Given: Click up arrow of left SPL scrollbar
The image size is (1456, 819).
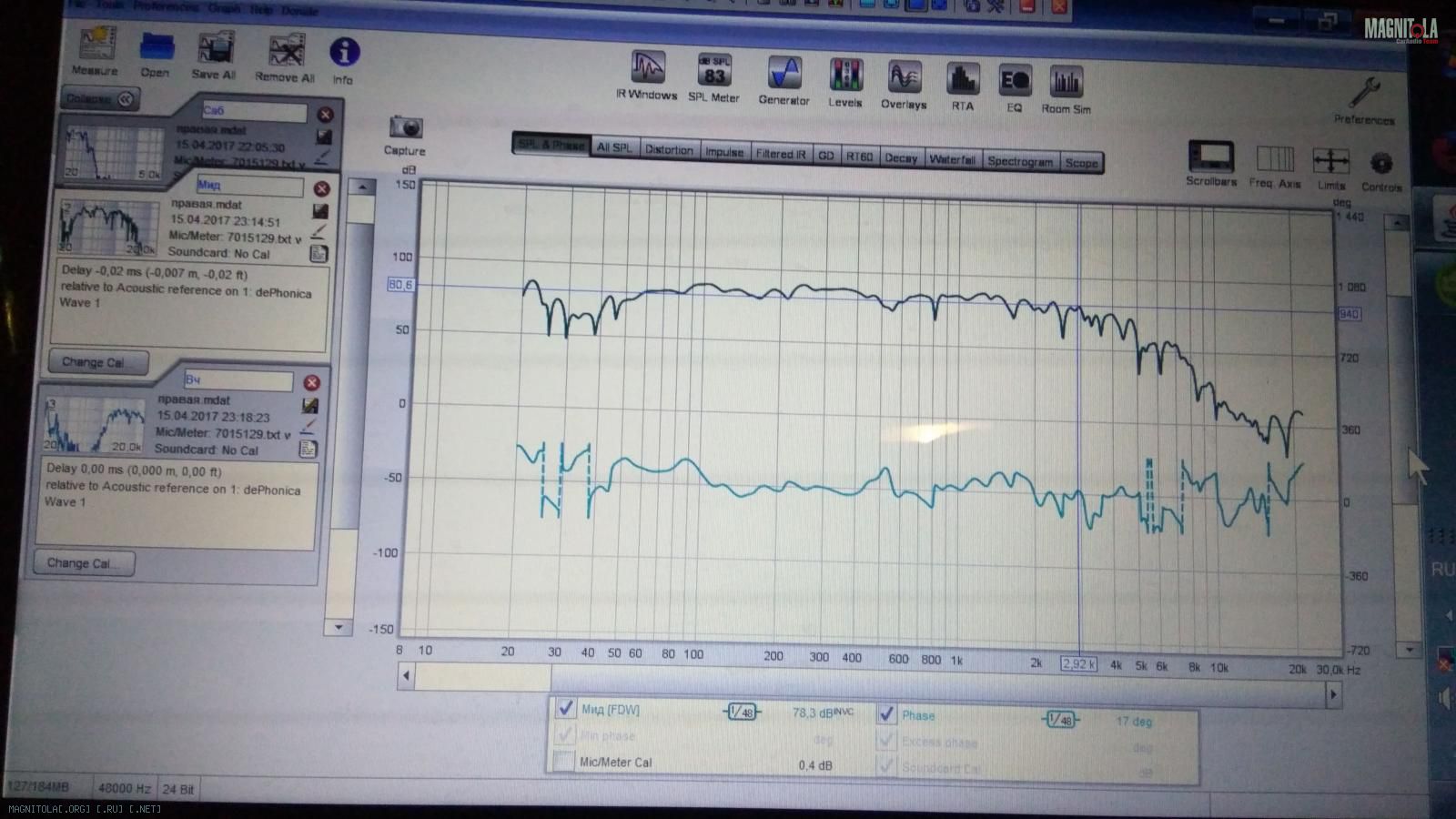Looking at the screenshot, I should pyautogui.click(x=361, y=187).
